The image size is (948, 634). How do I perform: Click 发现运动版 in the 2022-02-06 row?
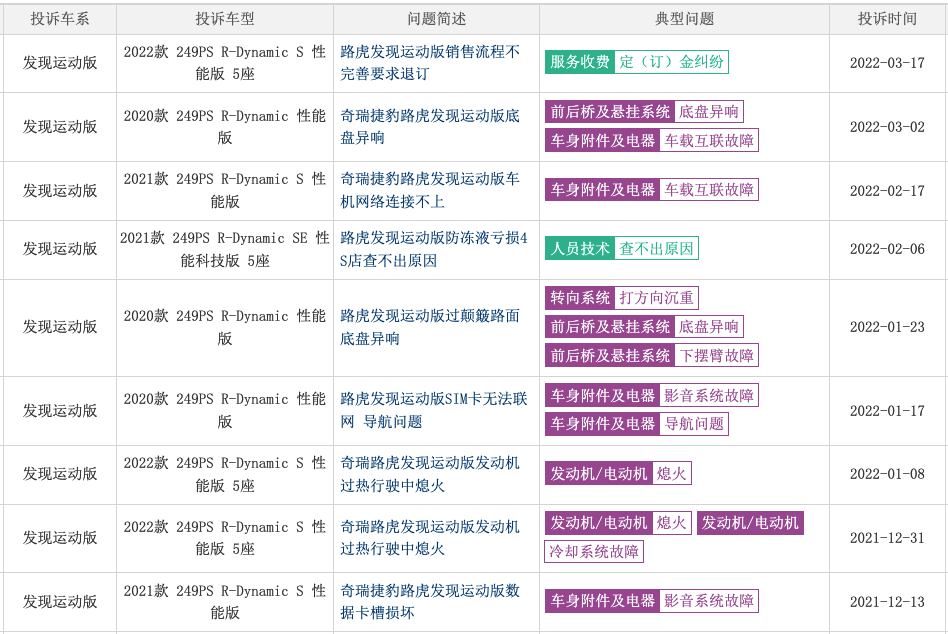pos(60,249)
